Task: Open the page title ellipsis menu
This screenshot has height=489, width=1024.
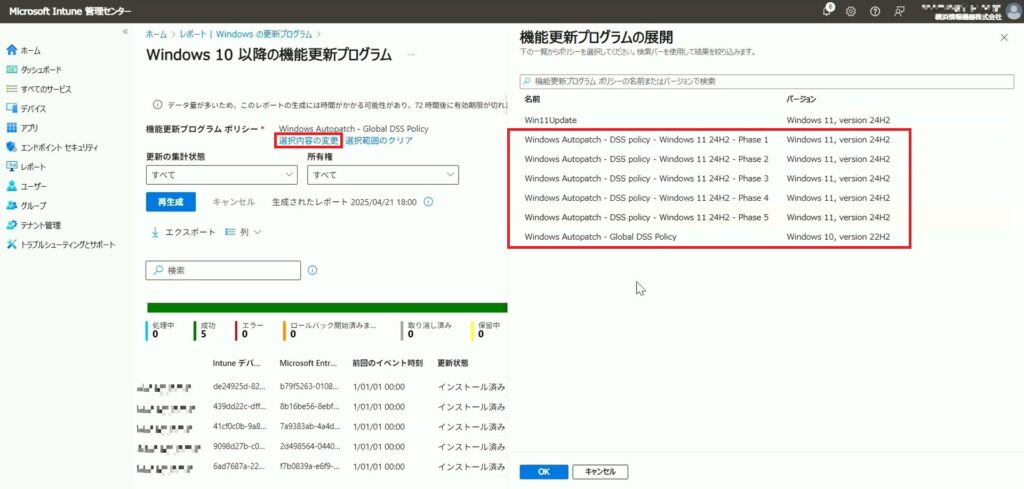Action: 411,55
